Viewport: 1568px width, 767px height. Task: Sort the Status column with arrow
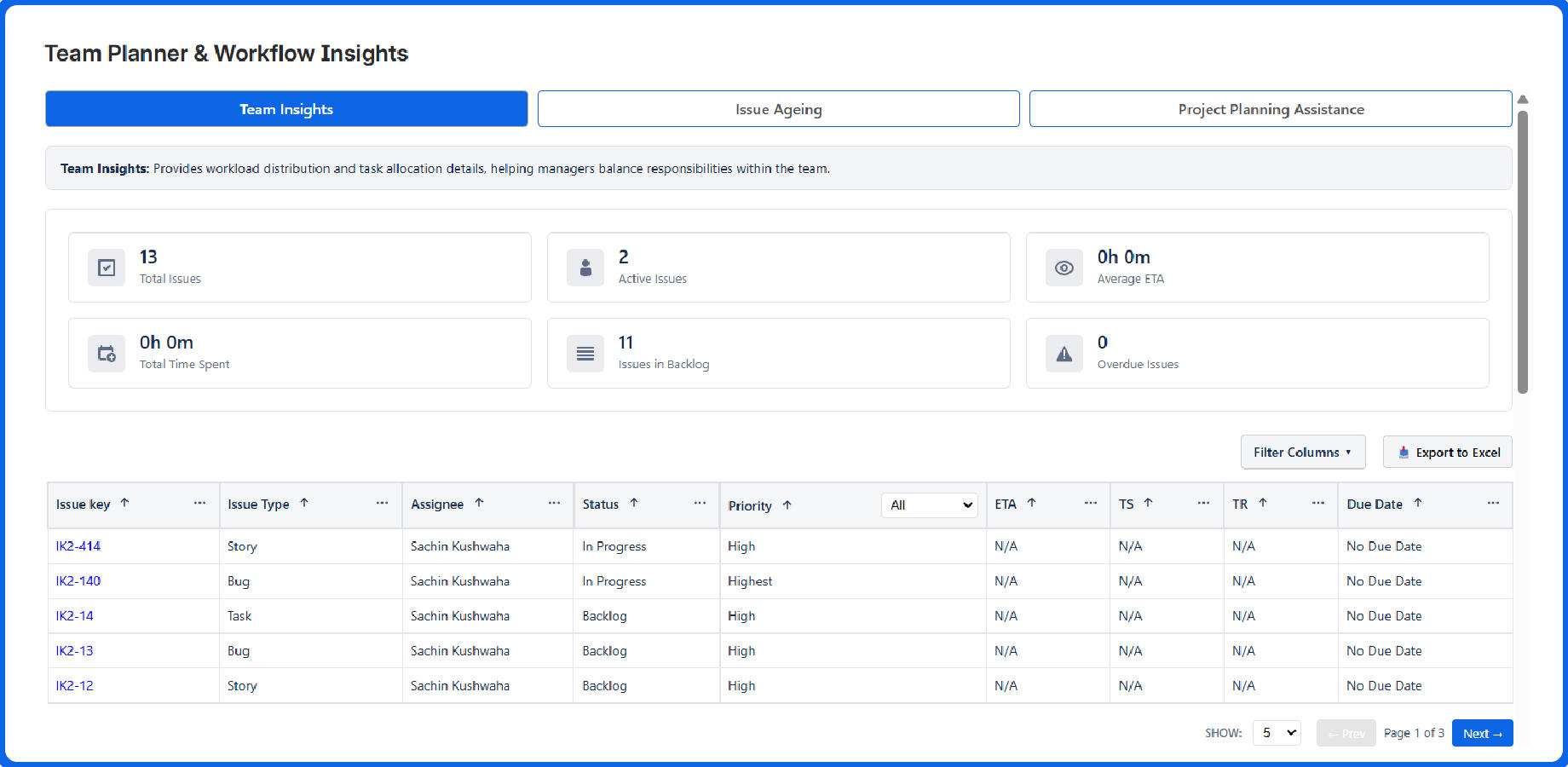coord(634,503)
